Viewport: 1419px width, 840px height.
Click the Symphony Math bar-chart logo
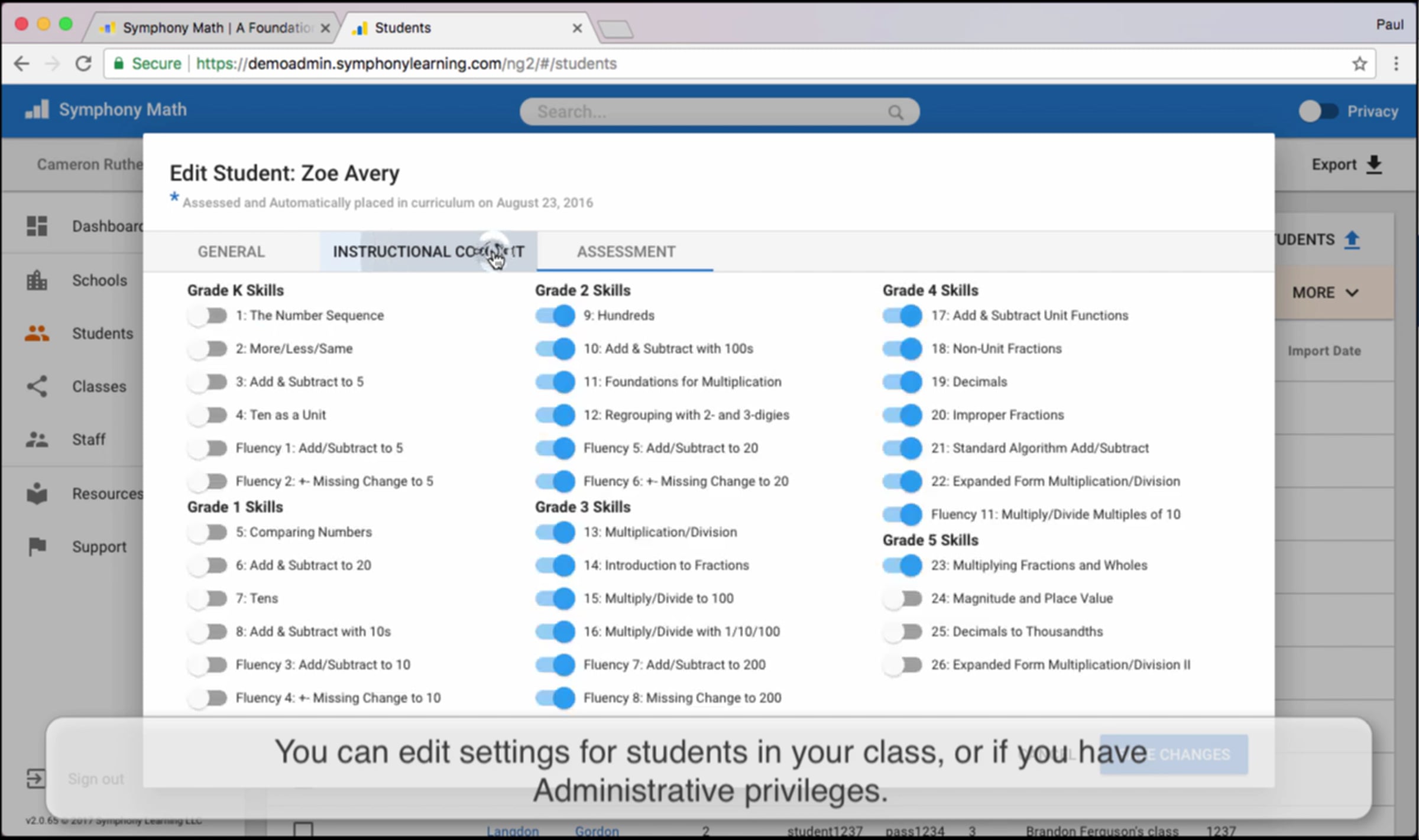point(37,109)
